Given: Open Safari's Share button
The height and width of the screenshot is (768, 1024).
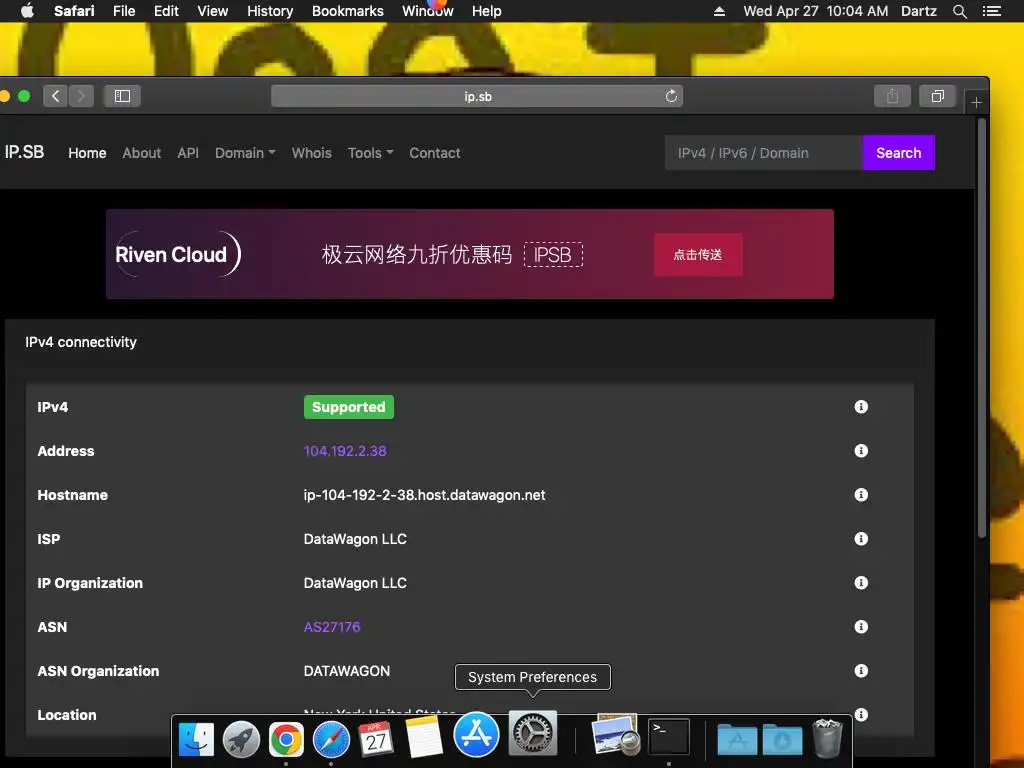Looking at the screenshot, I should [x=892, y=96].
